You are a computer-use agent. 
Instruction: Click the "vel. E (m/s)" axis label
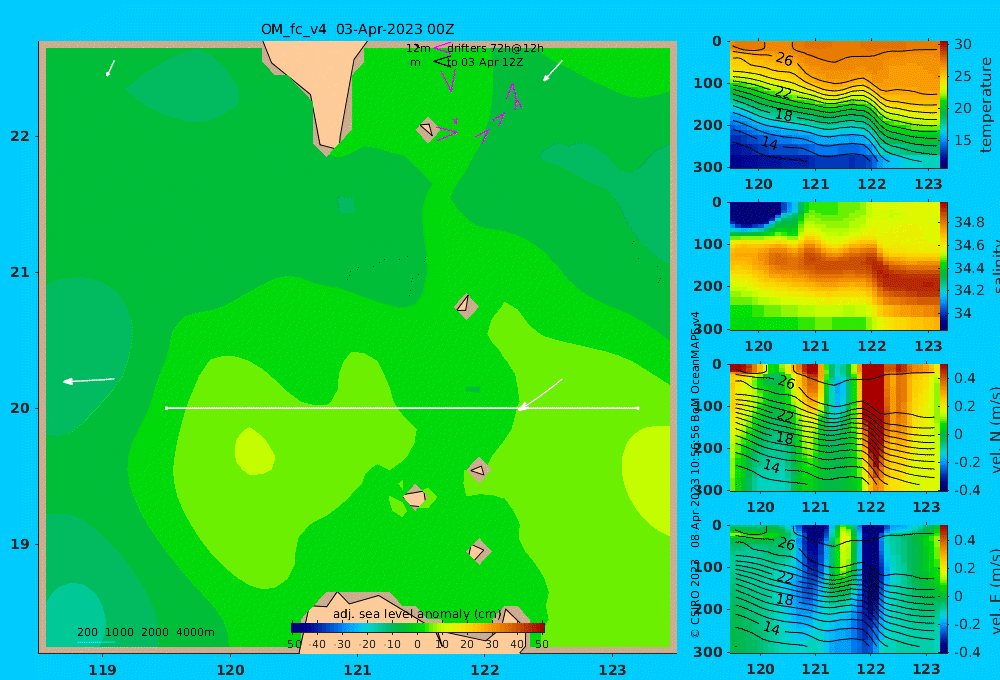[x=995, y=591]
